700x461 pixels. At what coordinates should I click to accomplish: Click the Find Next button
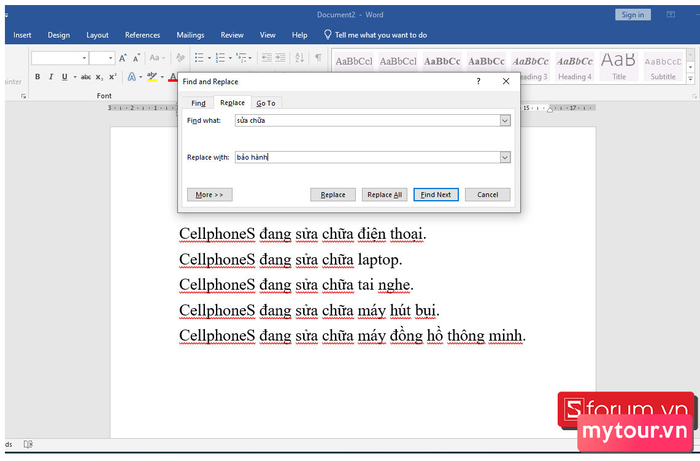pyautogui.click(x=436, y=195)
